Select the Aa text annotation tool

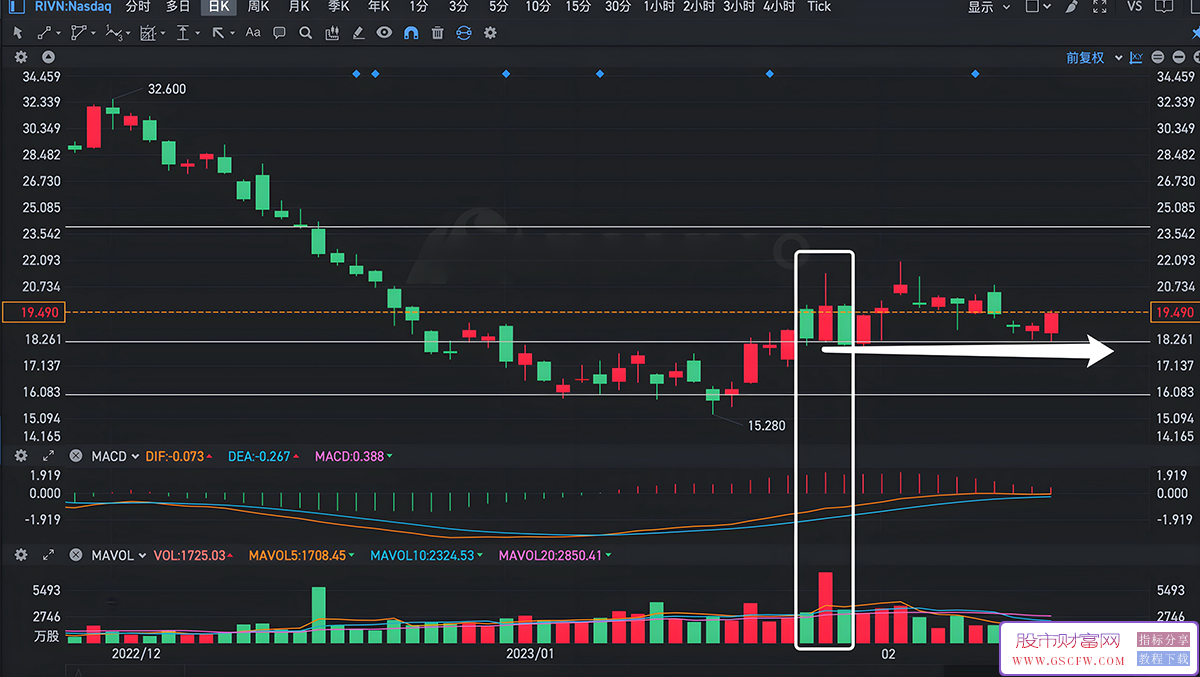point(253,33)
